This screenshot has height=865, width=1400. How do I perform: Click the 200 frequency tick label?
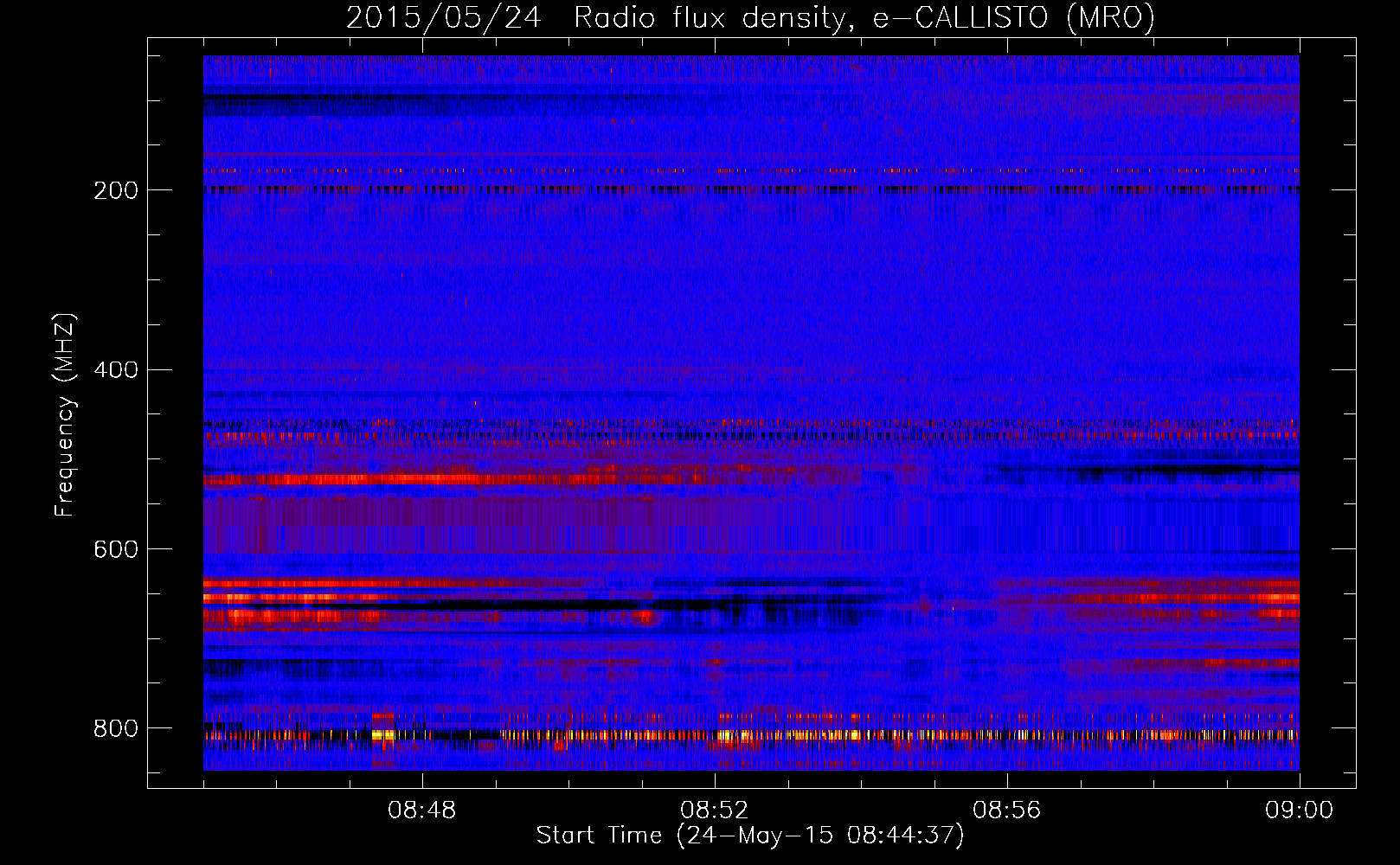point(116,190)
